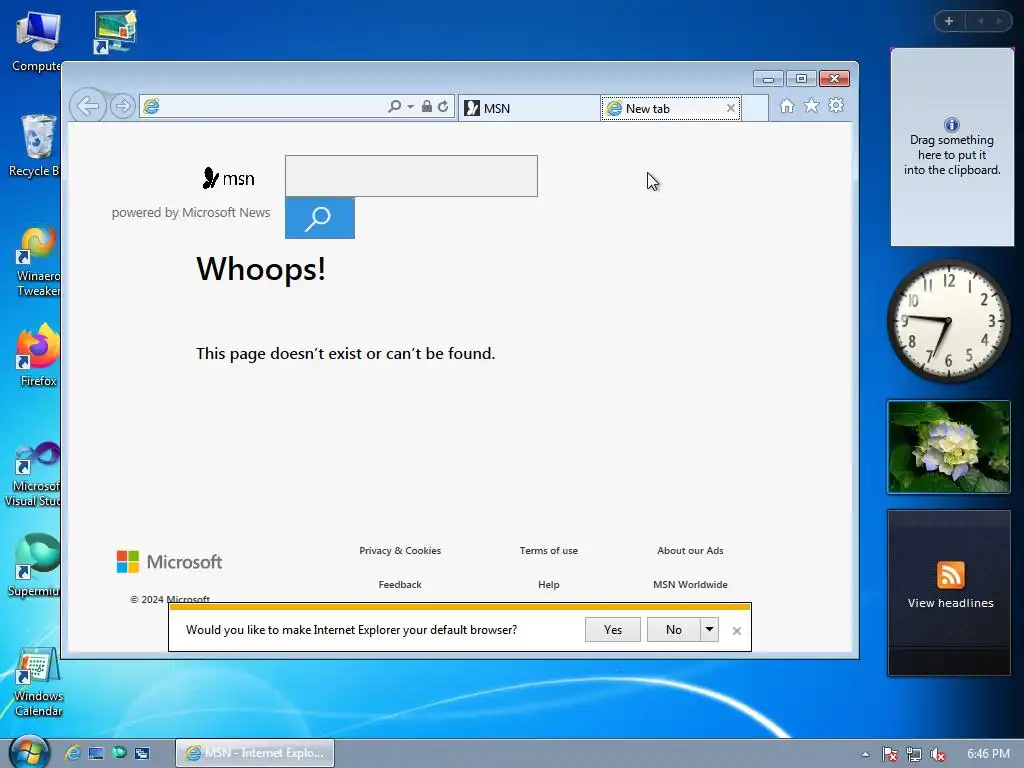
Task: Open the Privacy & Cookies link
Action: tap(400, 551)
